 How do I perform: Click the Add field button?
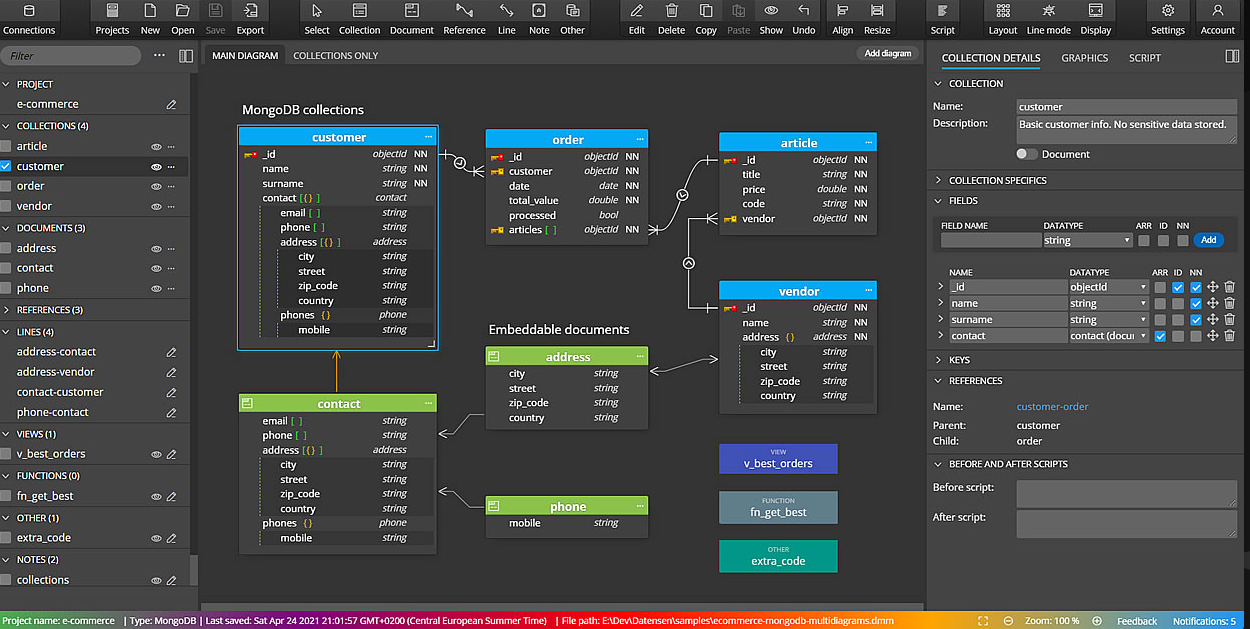pyautogui.click(x=1209, y=240)
